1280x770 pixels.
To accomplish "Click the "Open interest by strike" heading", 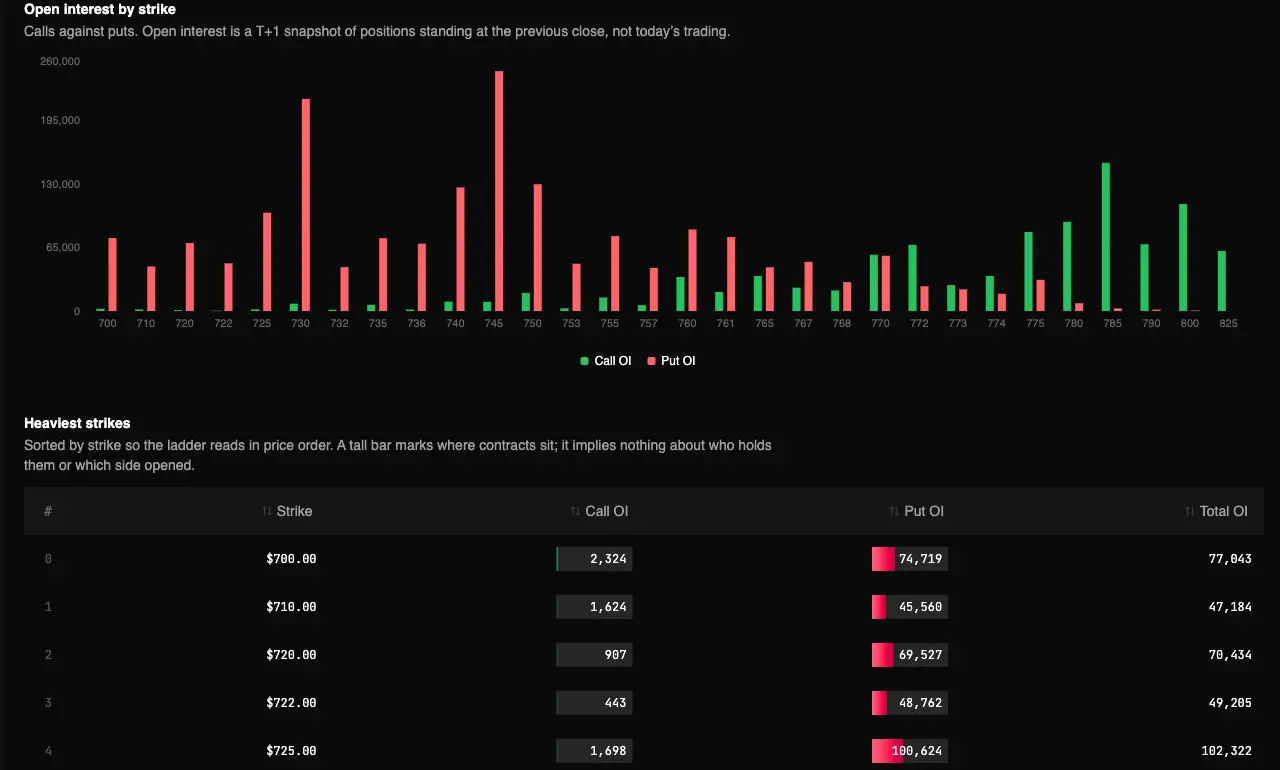I will (100, 9).
